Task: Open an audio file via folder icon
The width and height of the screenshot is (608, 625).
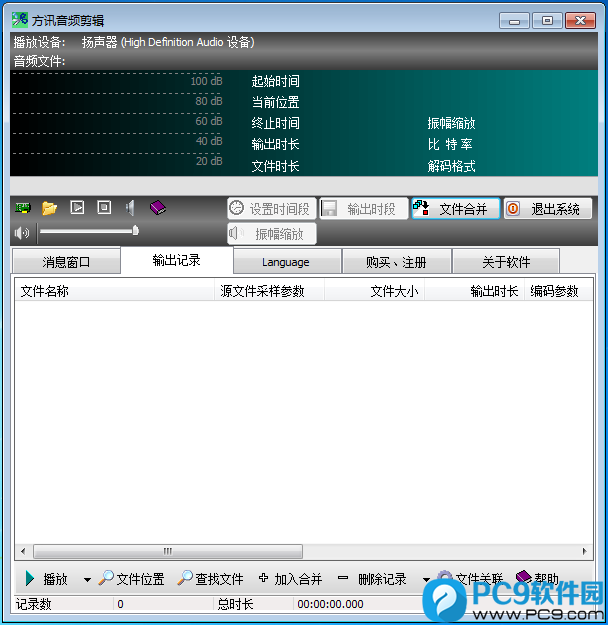Action: pyautogui.click(x=49, y=208)
